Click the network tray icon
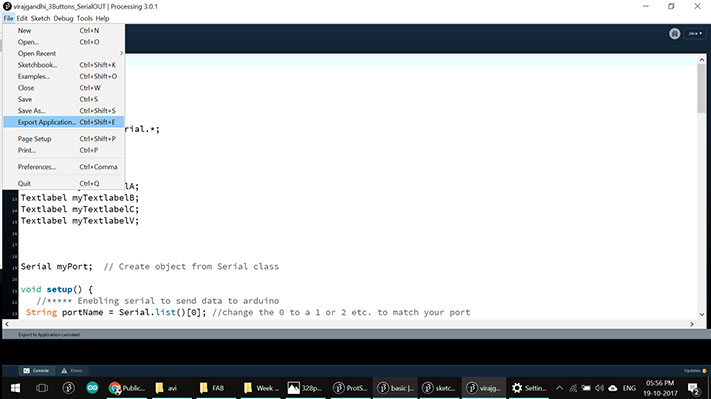Screen dimensions: 711x399 573,388
